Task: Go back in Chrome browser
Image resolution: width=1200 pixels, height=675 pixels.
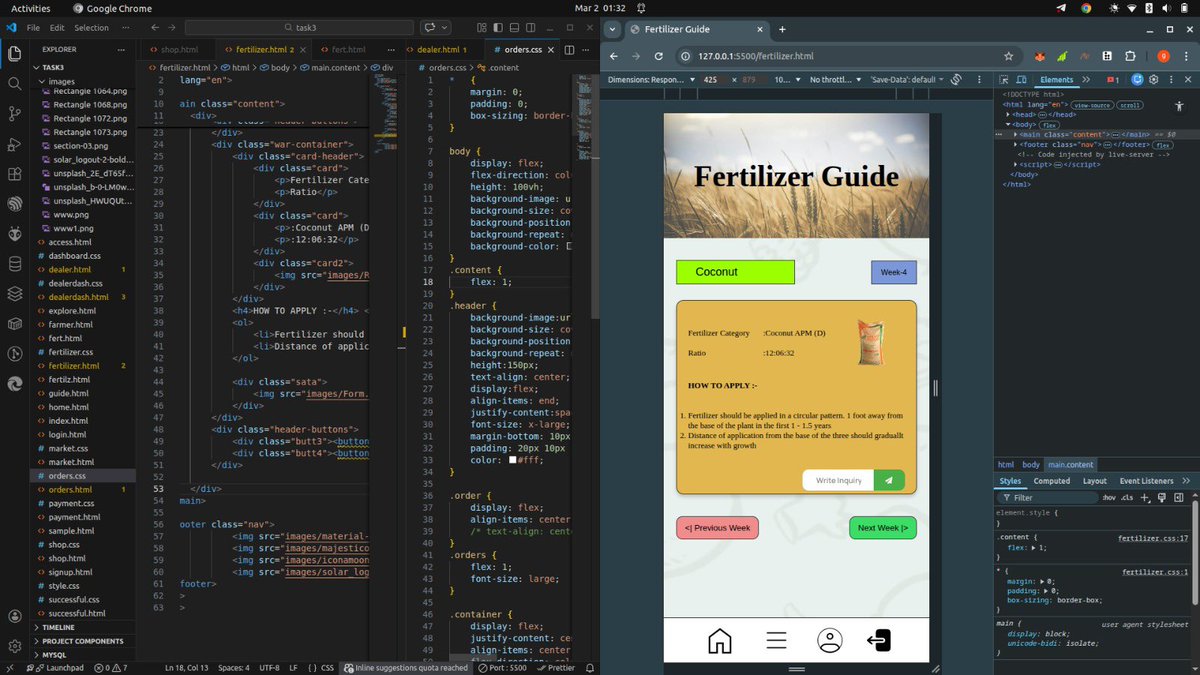Action: [x=613, y=57]
